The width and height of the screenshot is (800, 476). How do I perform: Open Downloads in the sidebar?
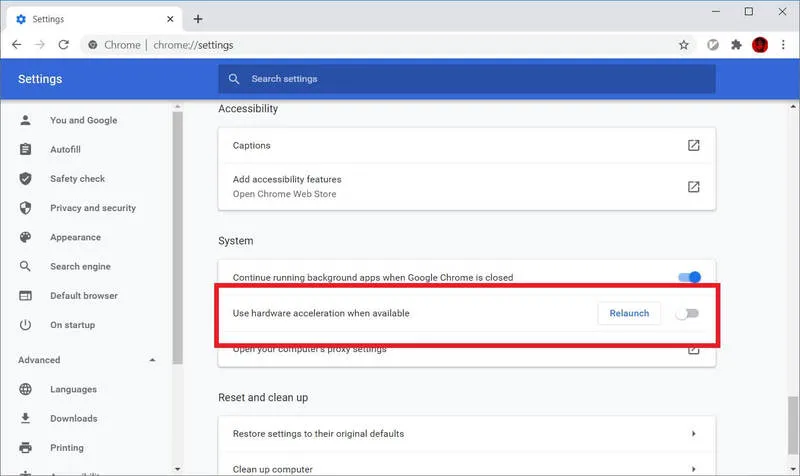(73, 418)
